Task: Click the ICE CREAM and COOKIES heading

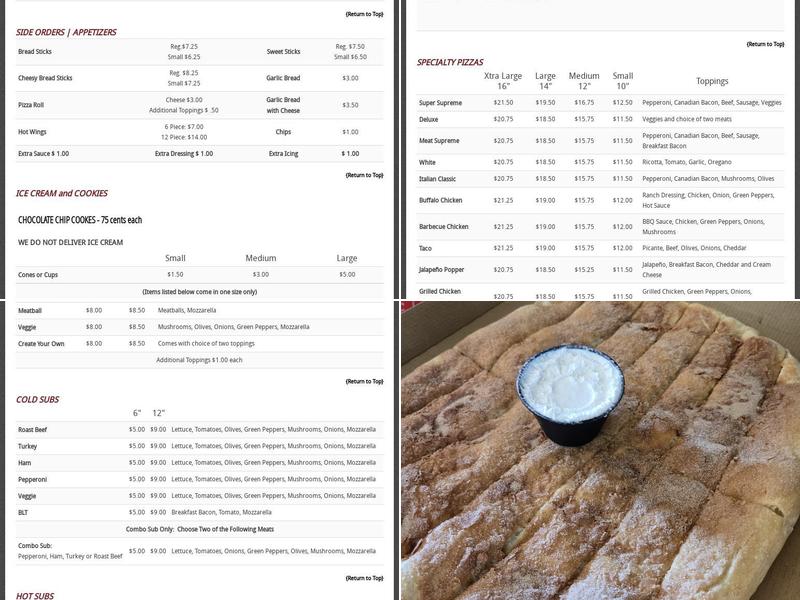Action: tap(62, 191)
